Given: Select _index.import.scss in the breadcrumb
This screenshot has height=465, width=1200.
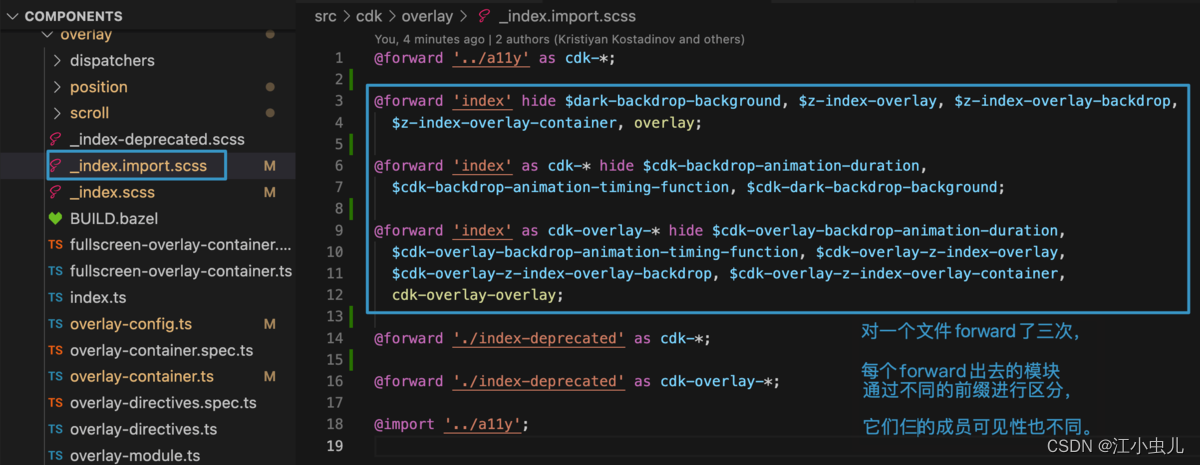Looking at the screenshot, I should tap(567, 16).
